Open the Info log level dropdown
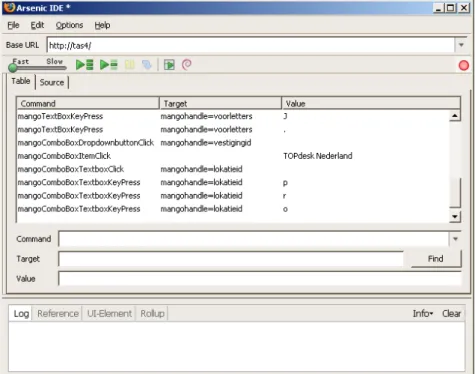 click(x=423, y=313)
